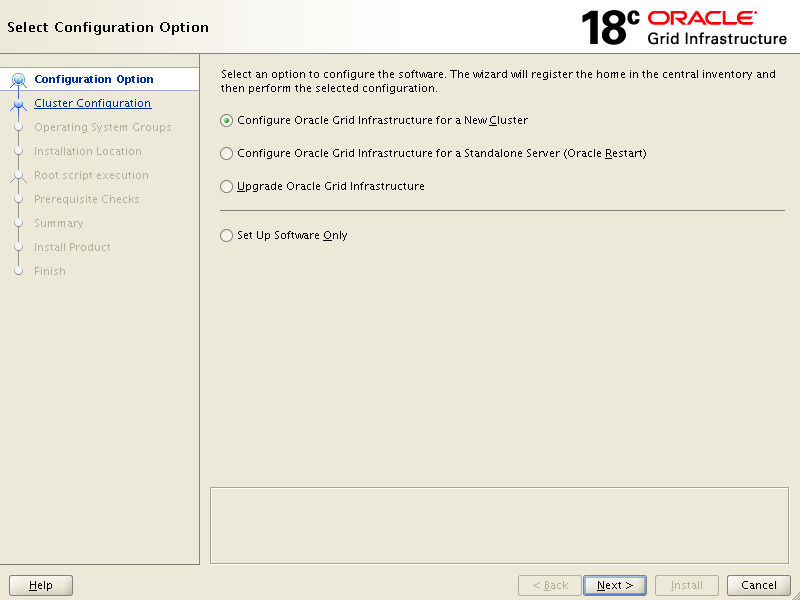Screen dimensions: 800x600
Task: Click the Root script execution step marker
Action: (19, 176)
